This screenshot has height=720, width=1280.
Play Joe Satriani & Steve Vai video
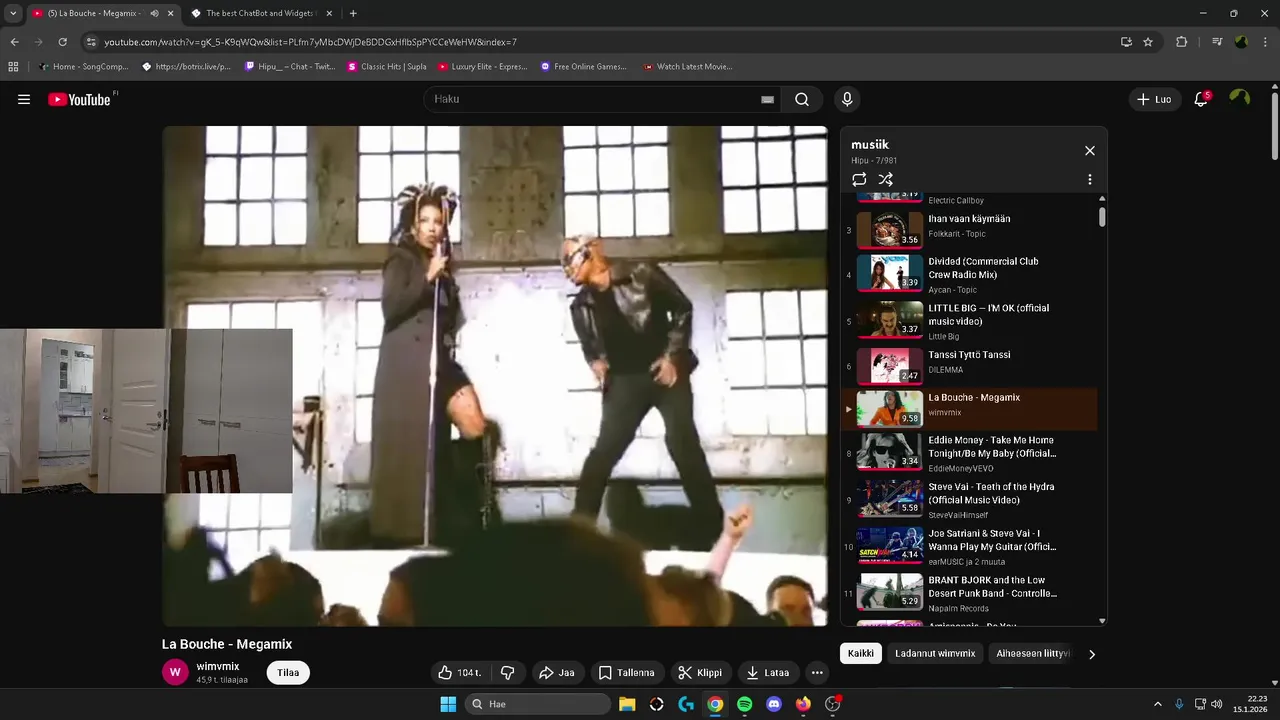(970, 547)
